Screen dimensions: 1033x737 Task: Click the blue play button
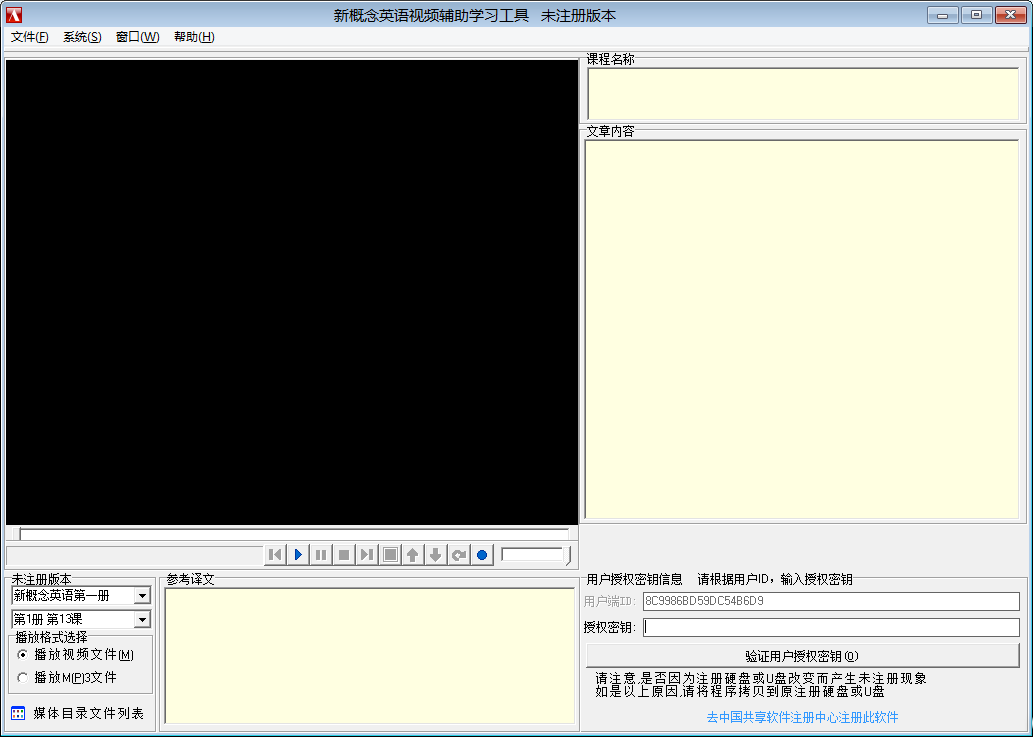pos(298,555)
